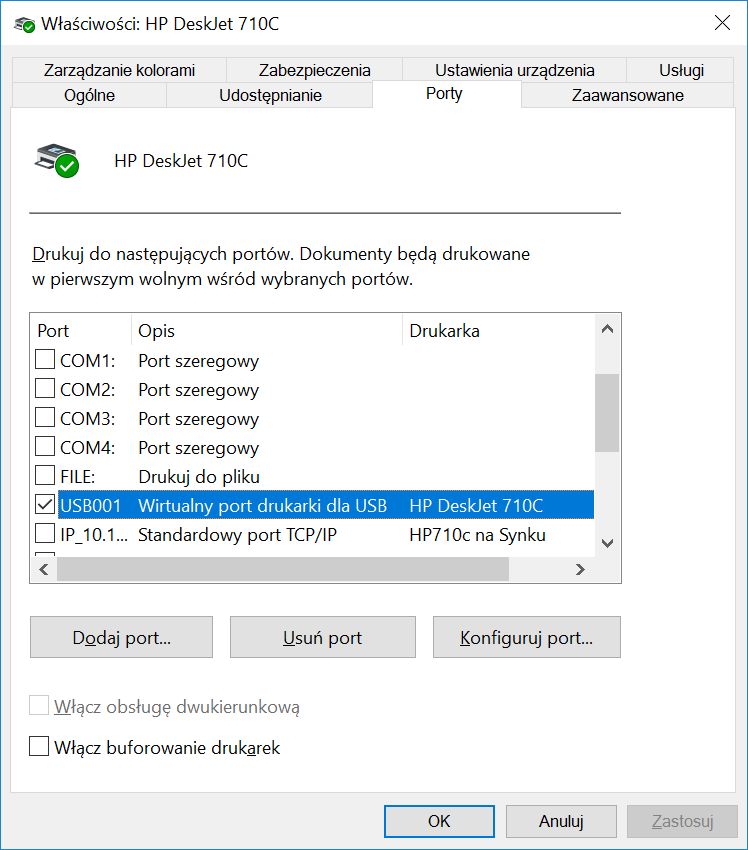The height and width of the screenshot is (850, 748).
Task: Close the printer properties dialog
Action: coord(722,23)
